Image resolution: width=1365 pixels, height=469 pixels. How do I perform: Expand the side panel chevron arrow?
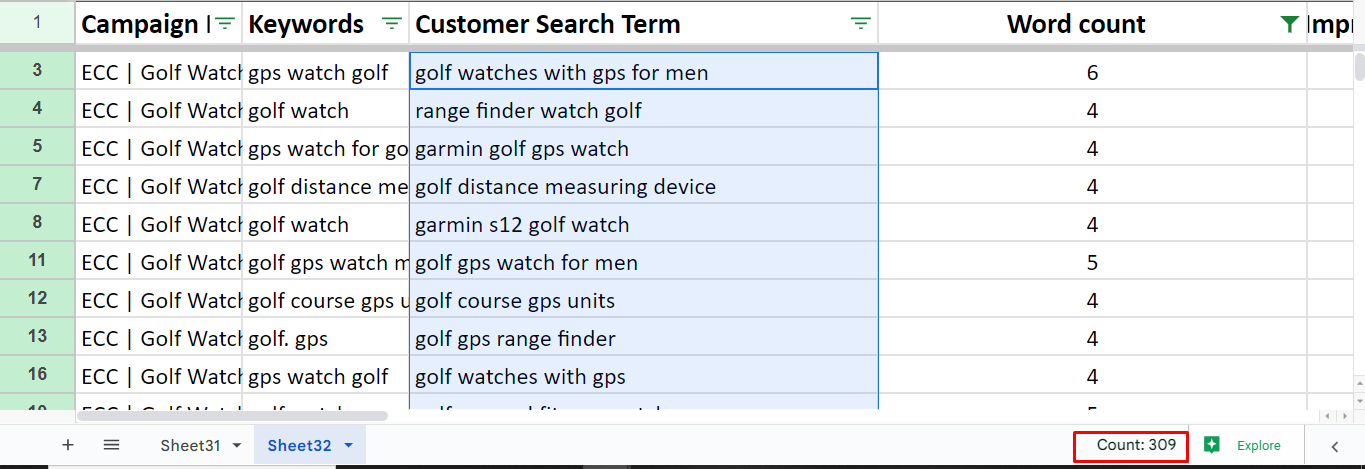pyautogui.click(x=1334, y=446)
